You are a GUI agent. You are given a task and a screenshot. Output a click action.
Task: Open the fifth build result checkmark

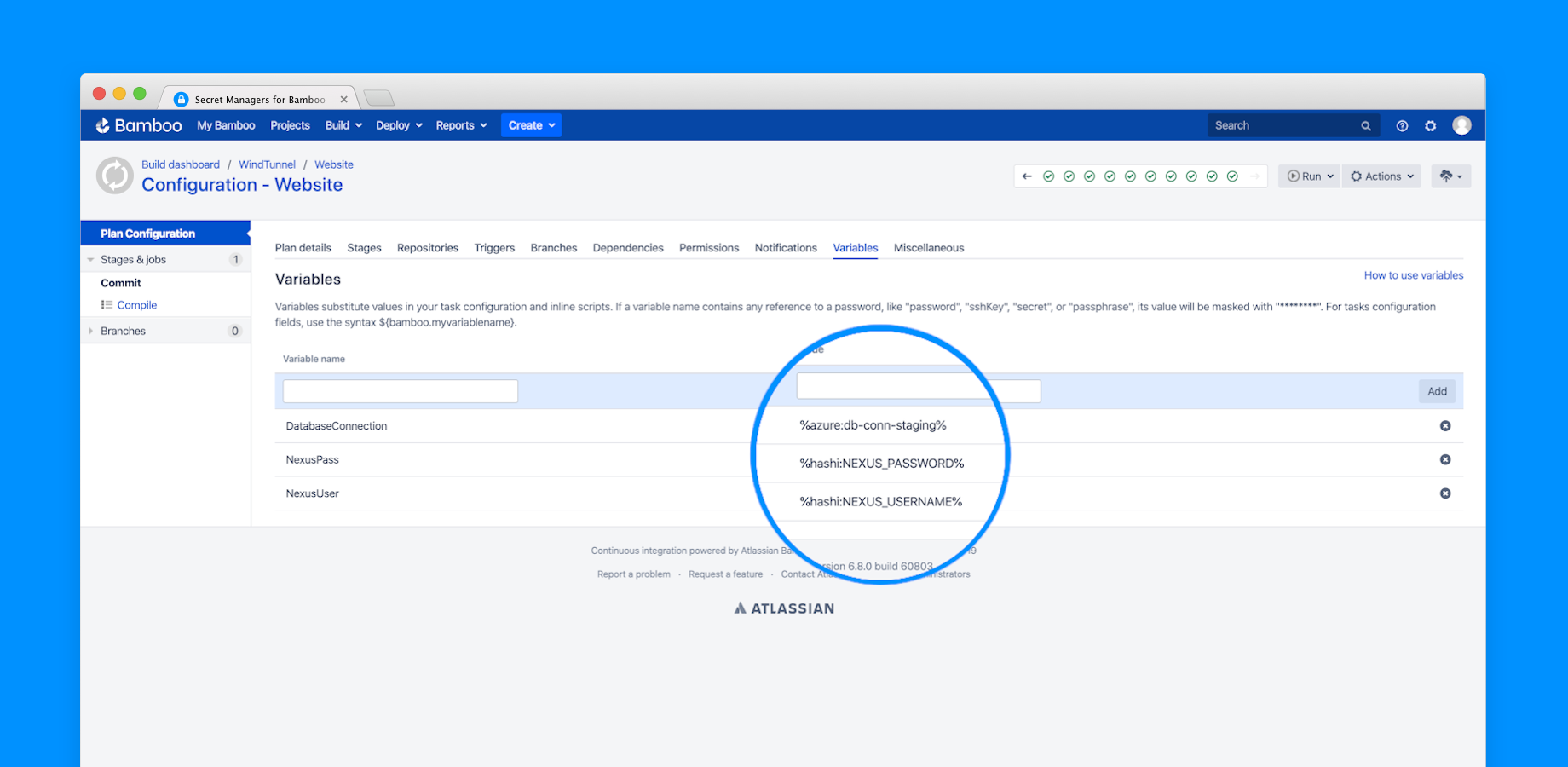coord(1130,176)
